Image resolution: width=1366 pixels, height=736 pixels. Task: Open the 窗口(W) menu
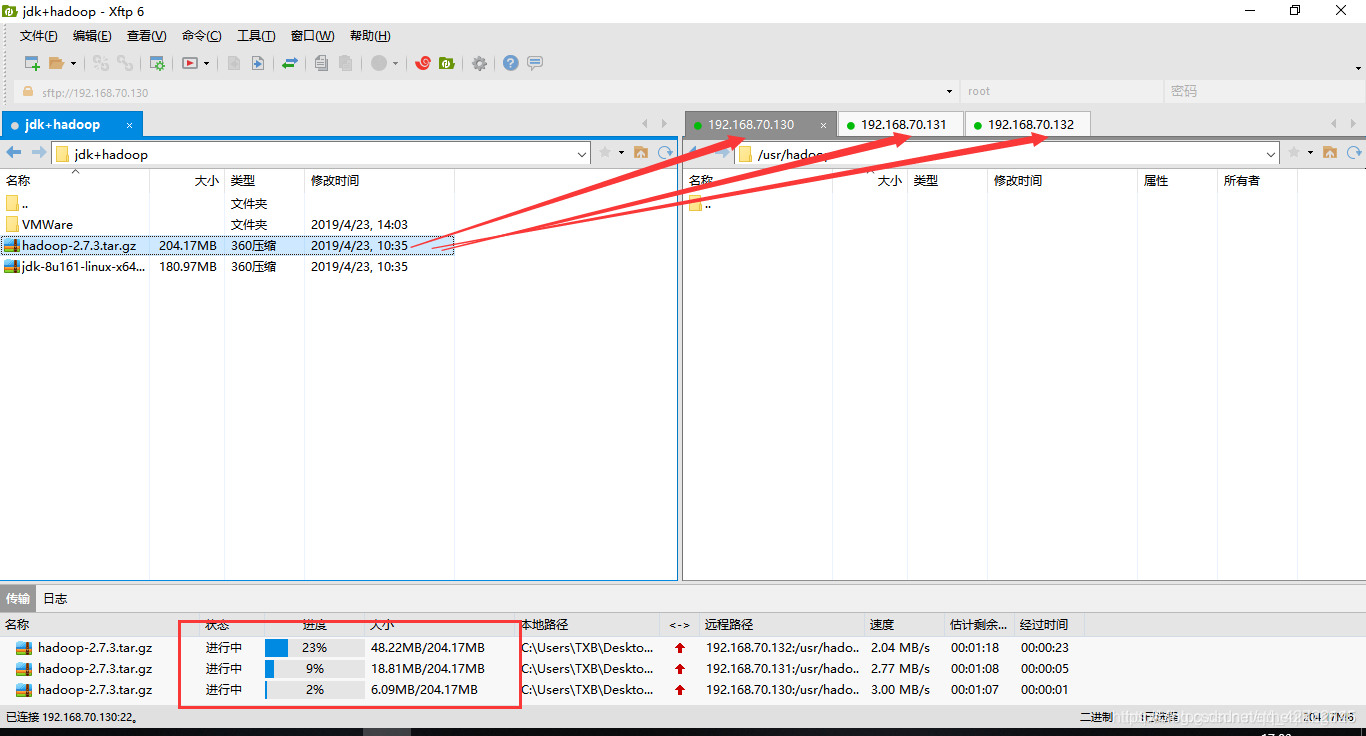coord(312,36)
